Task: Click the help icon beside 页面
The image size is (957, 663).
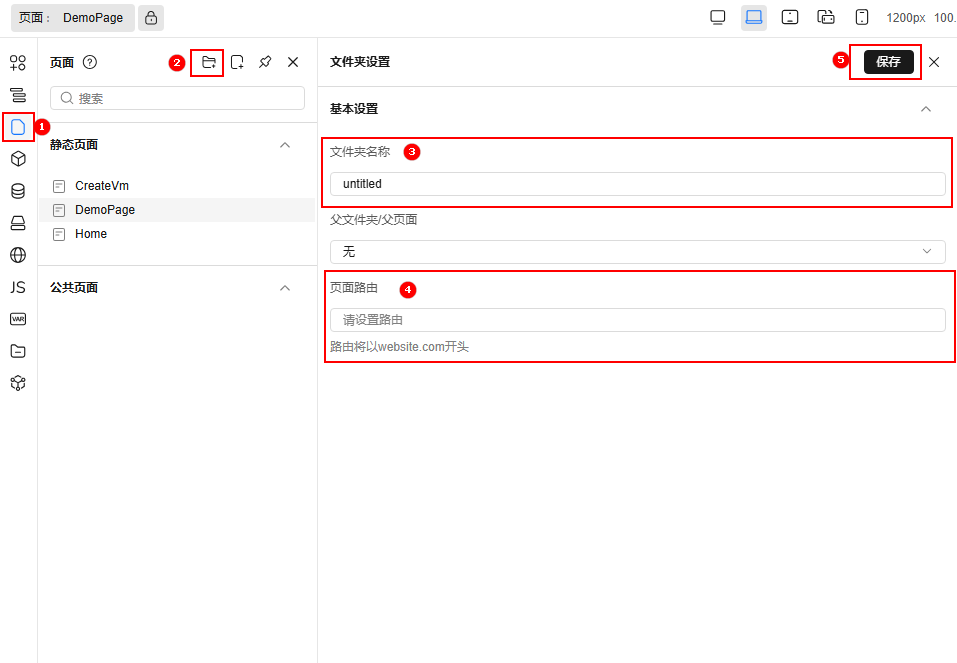Action: tap(89, 62)
